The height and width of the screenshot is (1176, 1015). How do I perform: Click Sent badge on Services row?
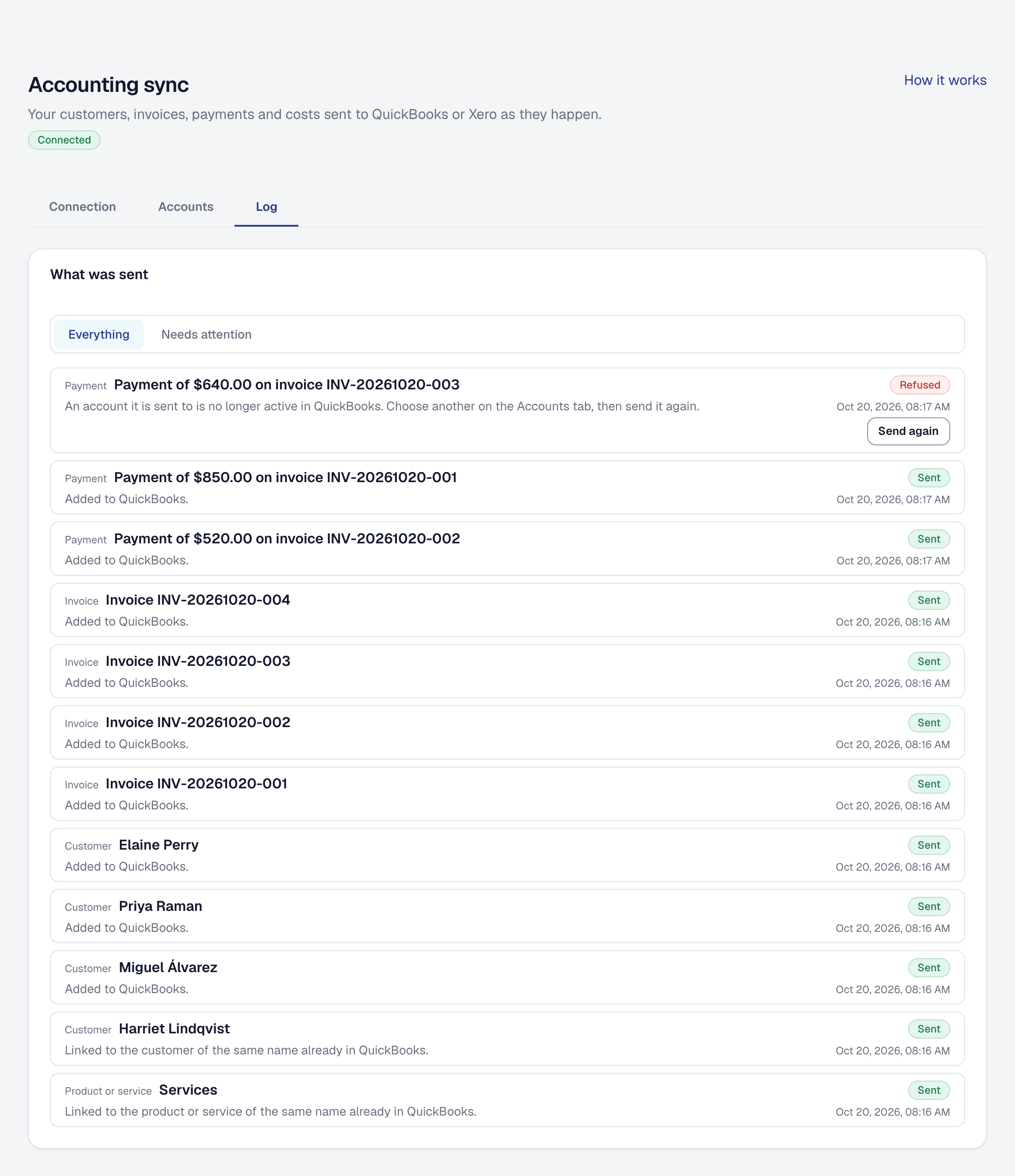pos(929,1091)
